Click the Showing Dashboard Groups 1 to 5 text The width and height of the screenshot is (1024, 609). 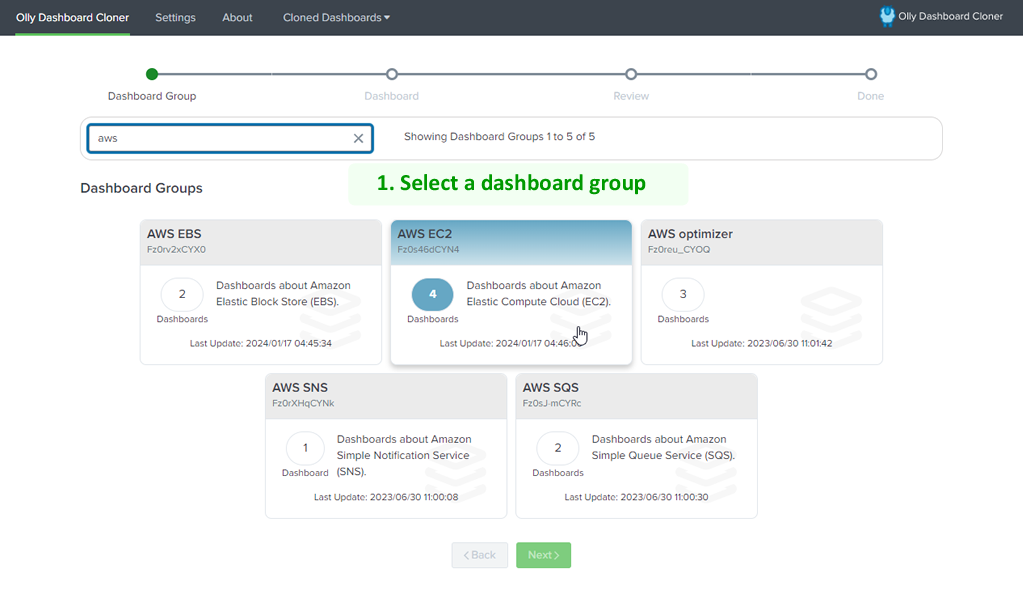500,136
